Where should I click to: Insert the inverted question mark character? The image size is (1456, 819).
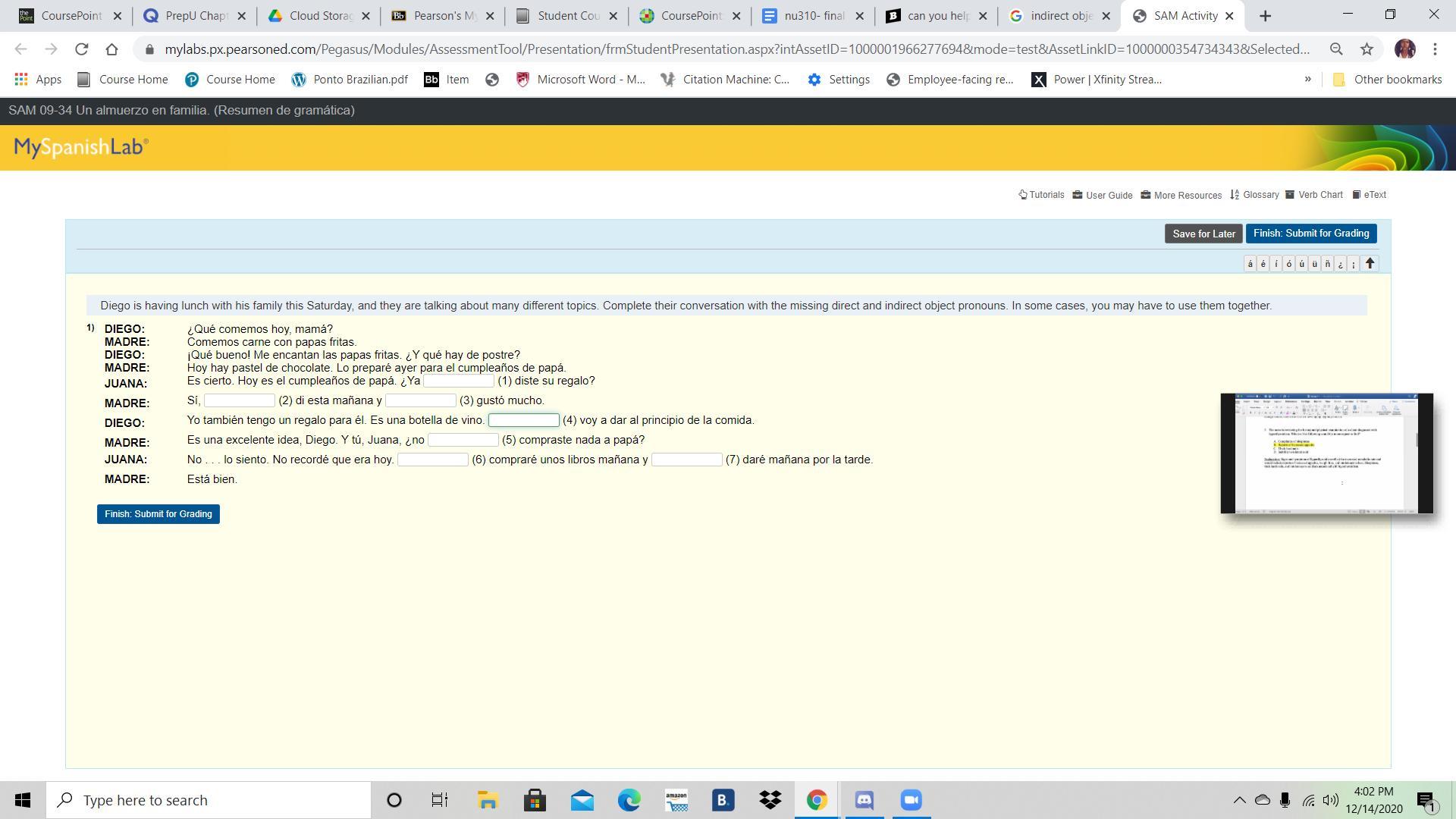pos(1340,264)
